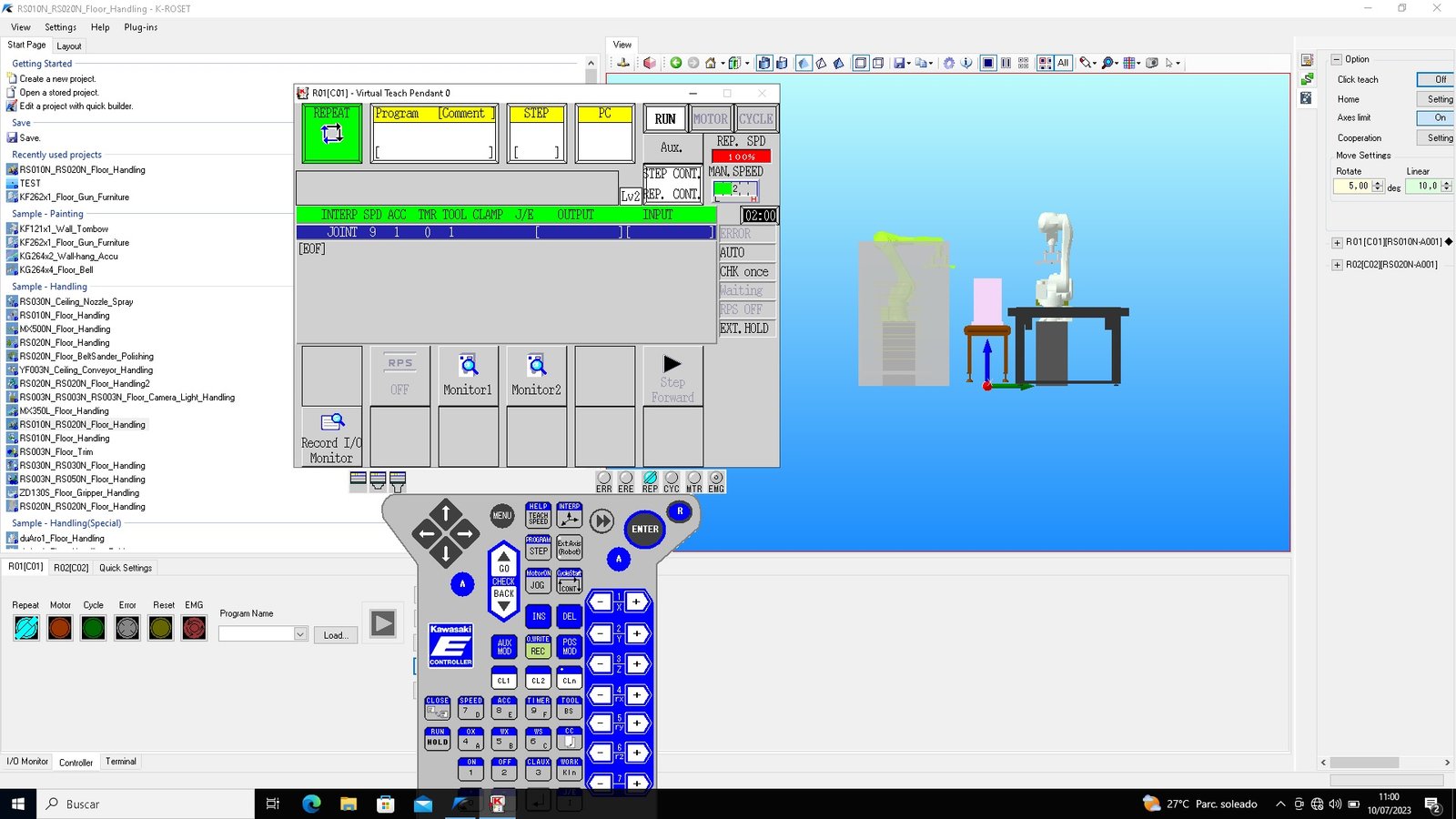The width and height of the screenshot is (1456, 819).
Task: Toggle the CYCLE indicator on teach pendant
Action: click(x=756, y=118)
